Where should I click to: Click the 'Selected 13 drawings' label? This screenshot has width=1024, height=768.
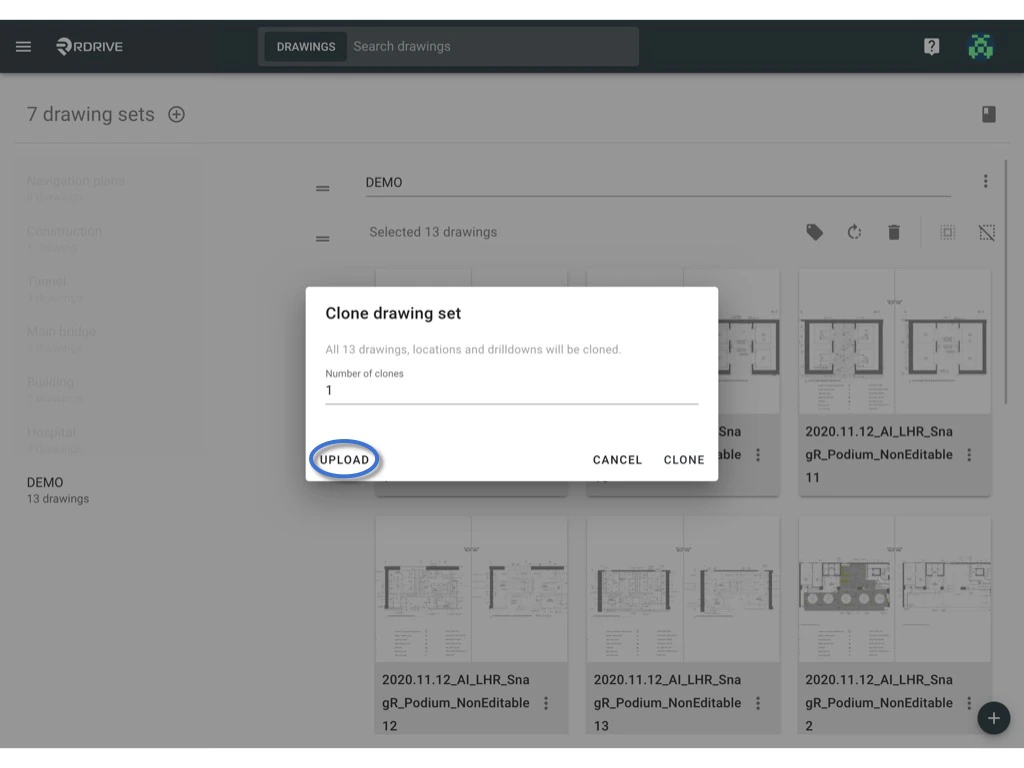(433, 232)
